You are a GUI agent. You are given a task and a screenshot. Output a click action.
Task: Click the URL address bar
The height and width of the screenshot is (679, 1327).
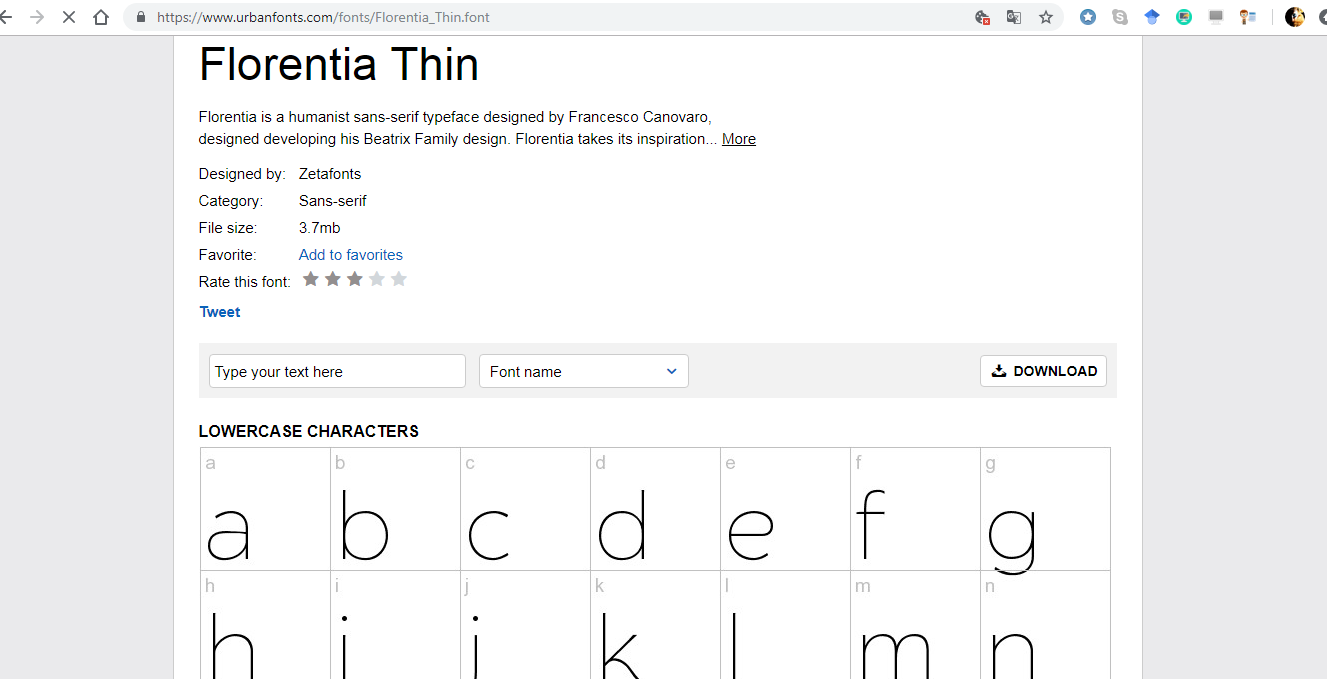coord(560,17)
